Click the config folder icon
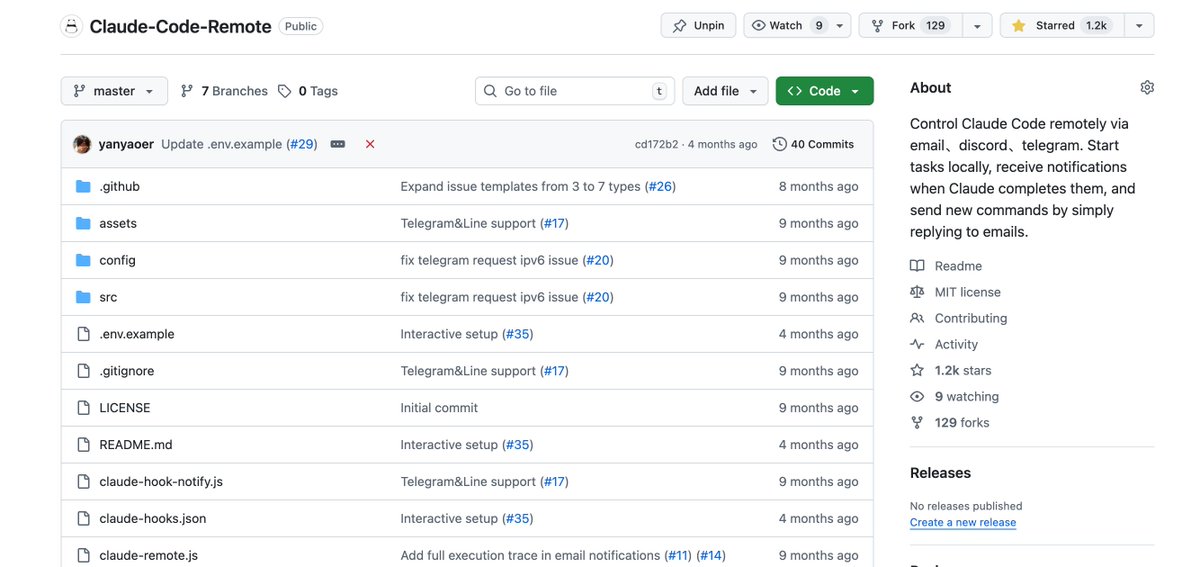The height and width of the screenshot is (567, 1200). pyautogui.click(x=84, y=260)
